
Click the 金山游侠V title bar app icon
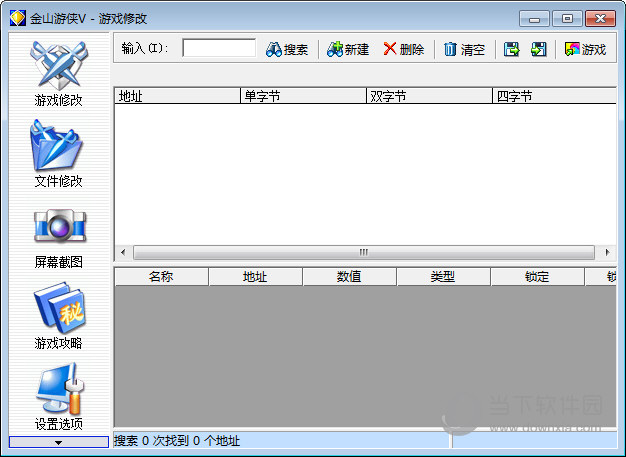(x=18, y=18)
